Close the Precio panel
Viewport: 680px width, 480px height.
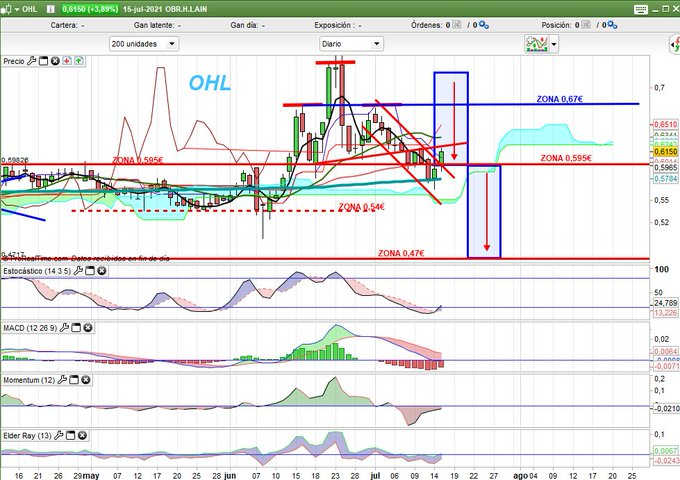click(x=55, y=61)
